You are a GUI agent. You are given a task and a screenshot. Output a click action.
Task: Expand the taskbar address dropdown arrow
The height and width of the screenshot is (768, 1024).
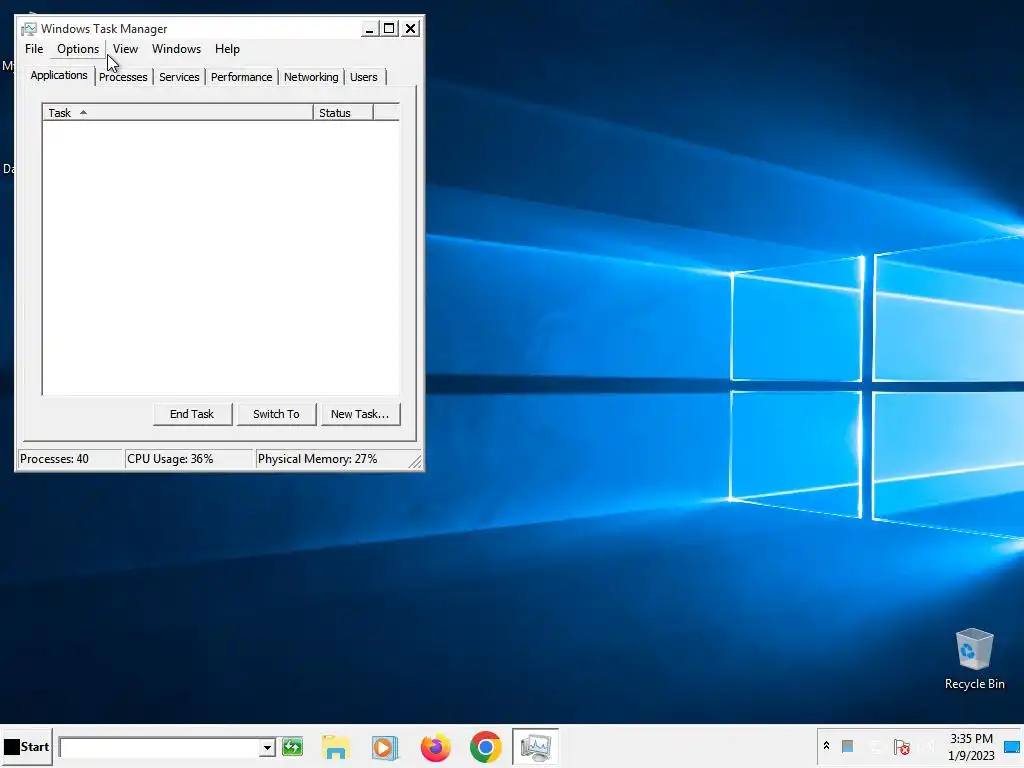267,747
